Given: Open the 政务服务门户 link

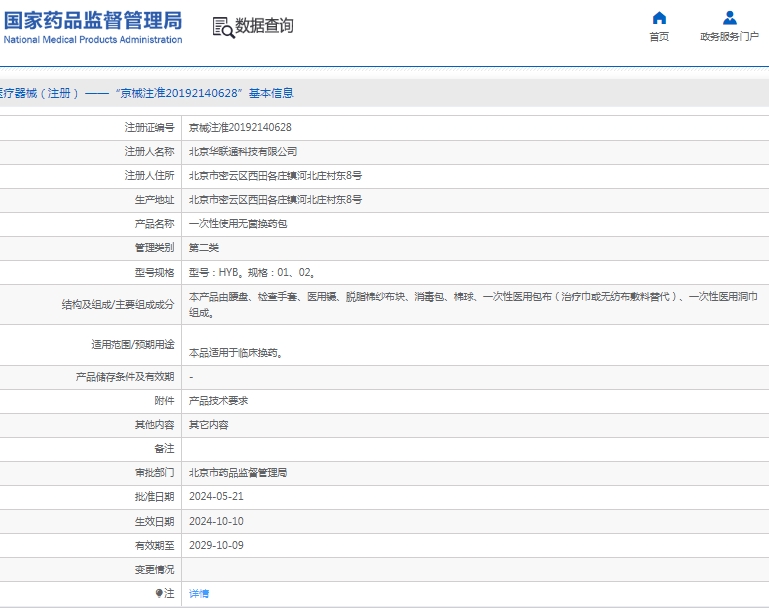Looking at the screenshot, I should coord(729,37).
